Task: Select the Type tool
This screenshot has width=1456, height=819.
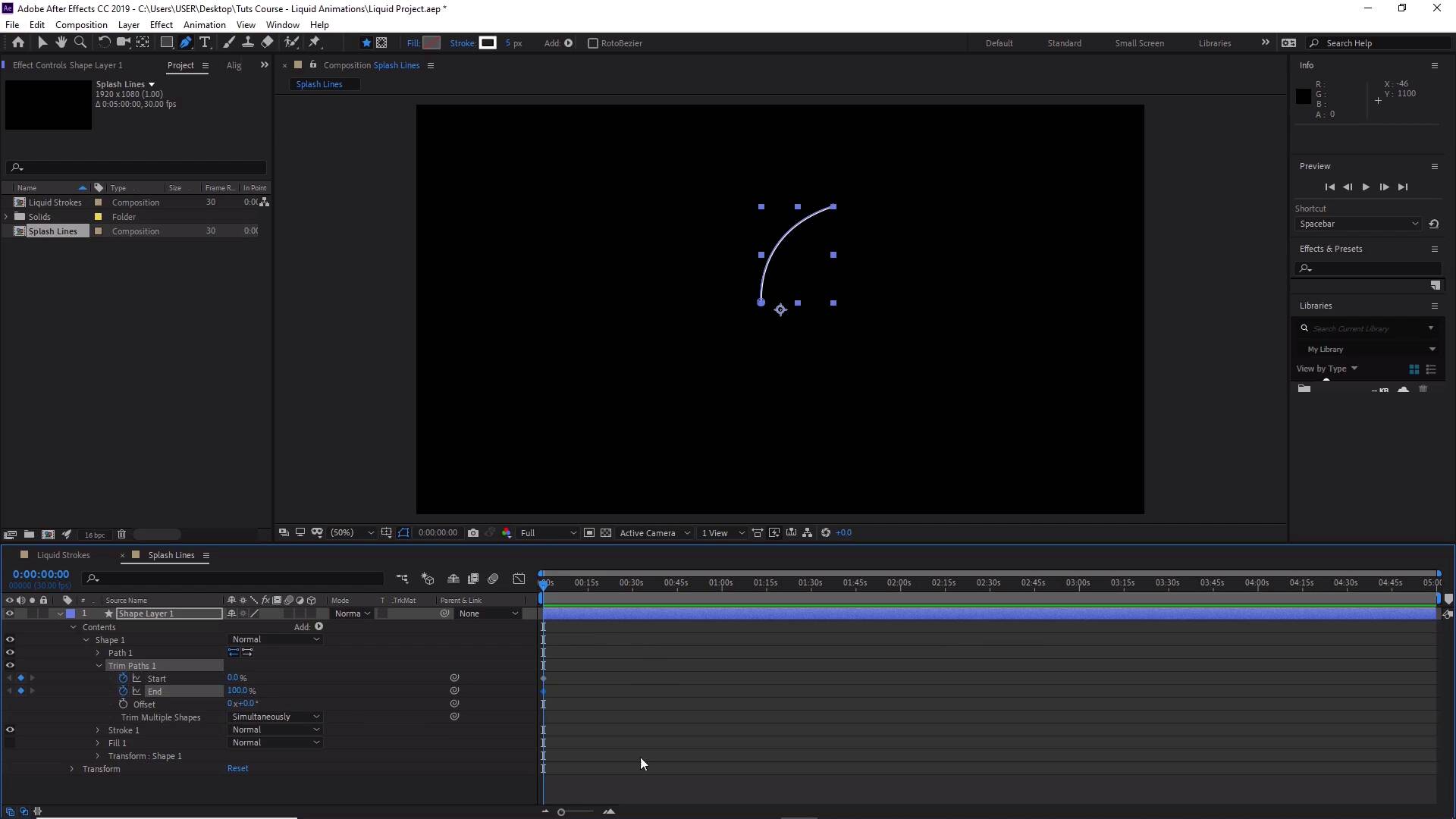Action: [205, 43]
